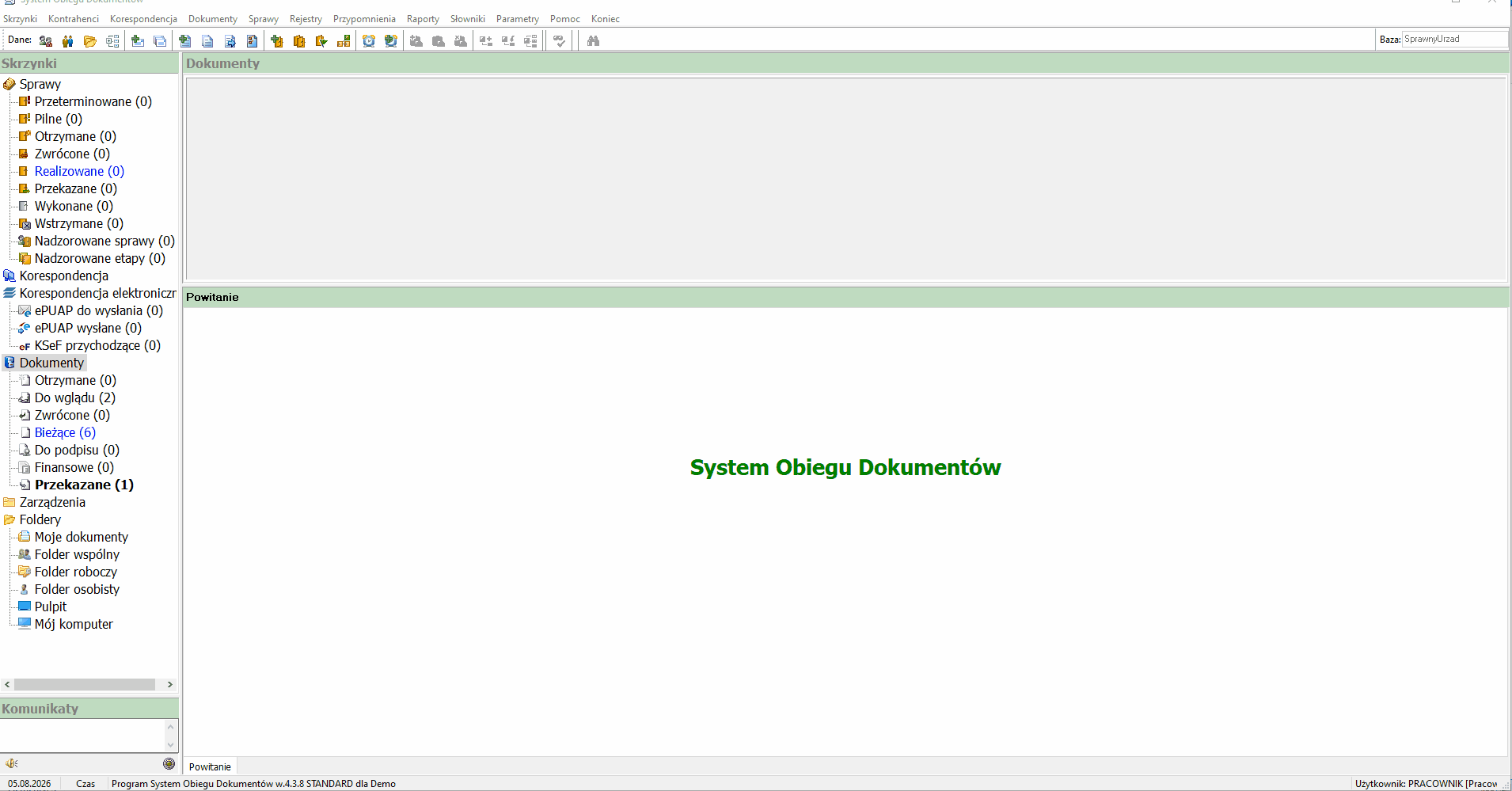Click the inbox tray with green plus icon
This screenshot has height=791, width=1512.
tap(138, 41)
